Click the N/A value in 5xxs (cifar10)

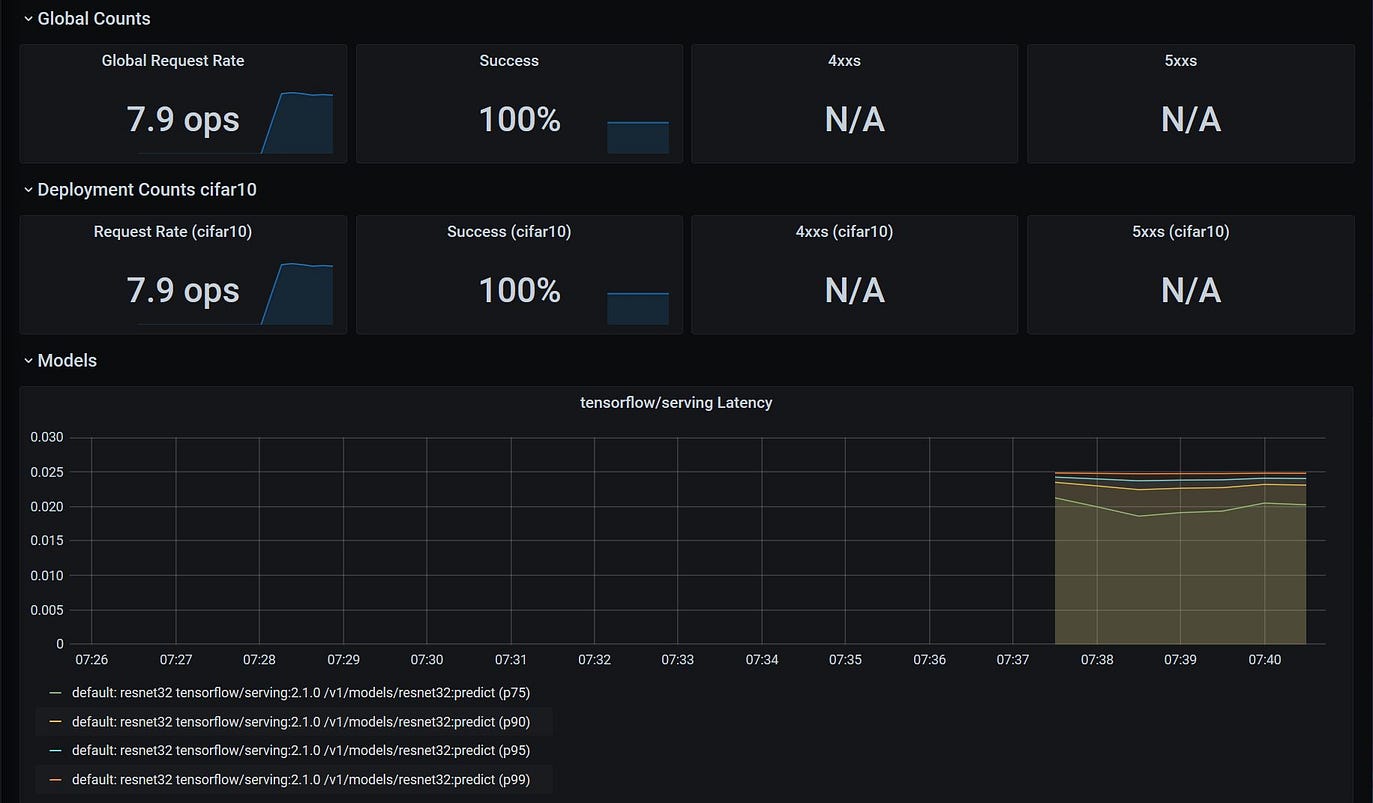(1191, 291)
